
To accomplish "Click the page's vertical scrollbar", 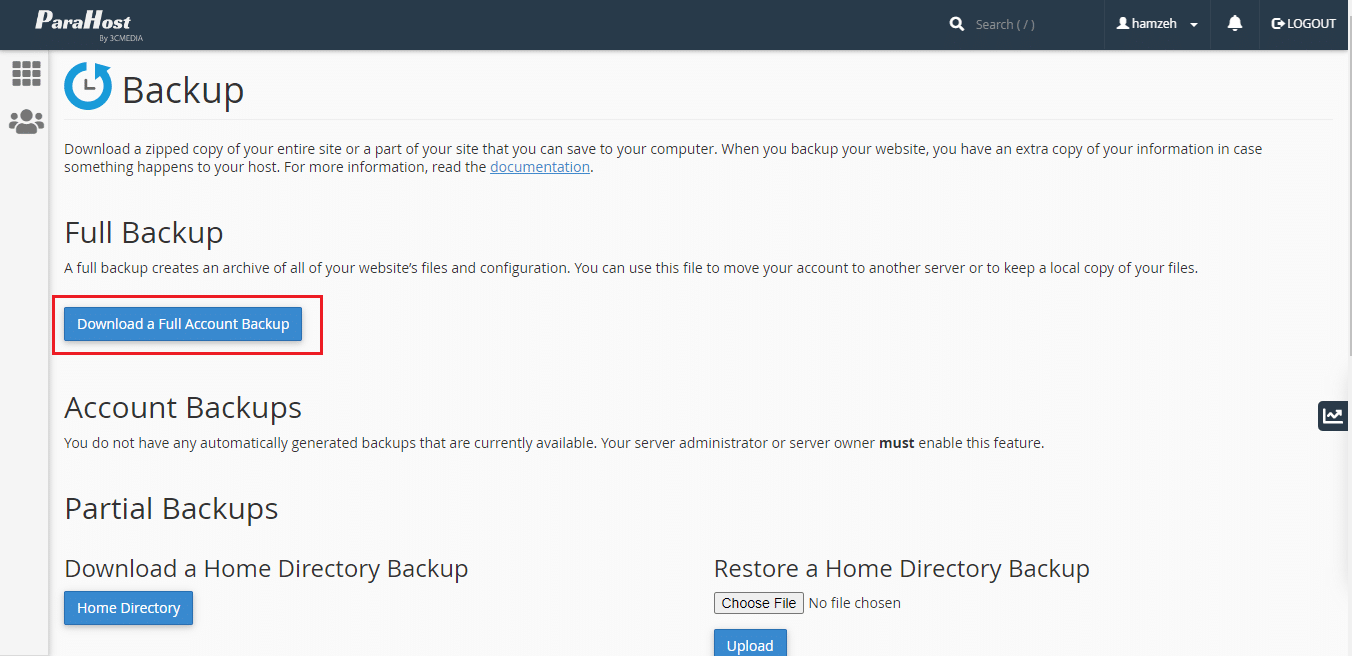I will click(x=1347, y=200).
